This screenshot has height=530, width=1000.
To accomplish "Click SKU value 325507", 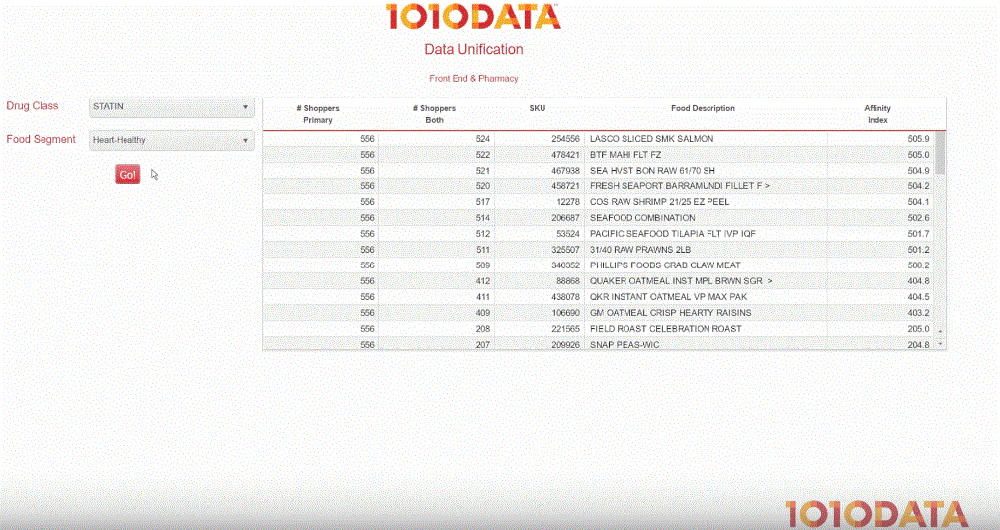I will (x=565, y=250).
